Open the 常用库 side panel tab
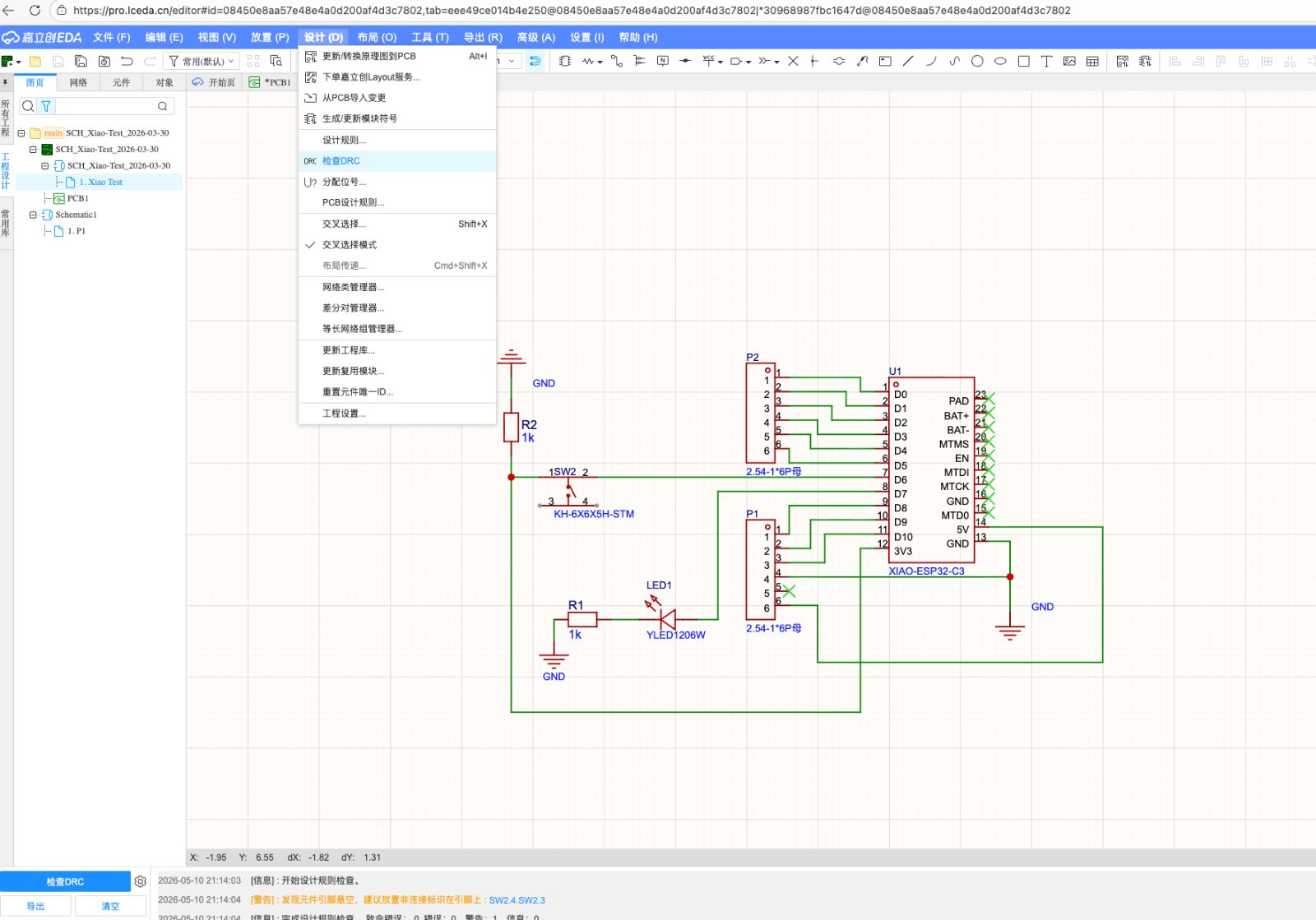The width and height of the screenshot is (1316, 920). pos(6,223)
